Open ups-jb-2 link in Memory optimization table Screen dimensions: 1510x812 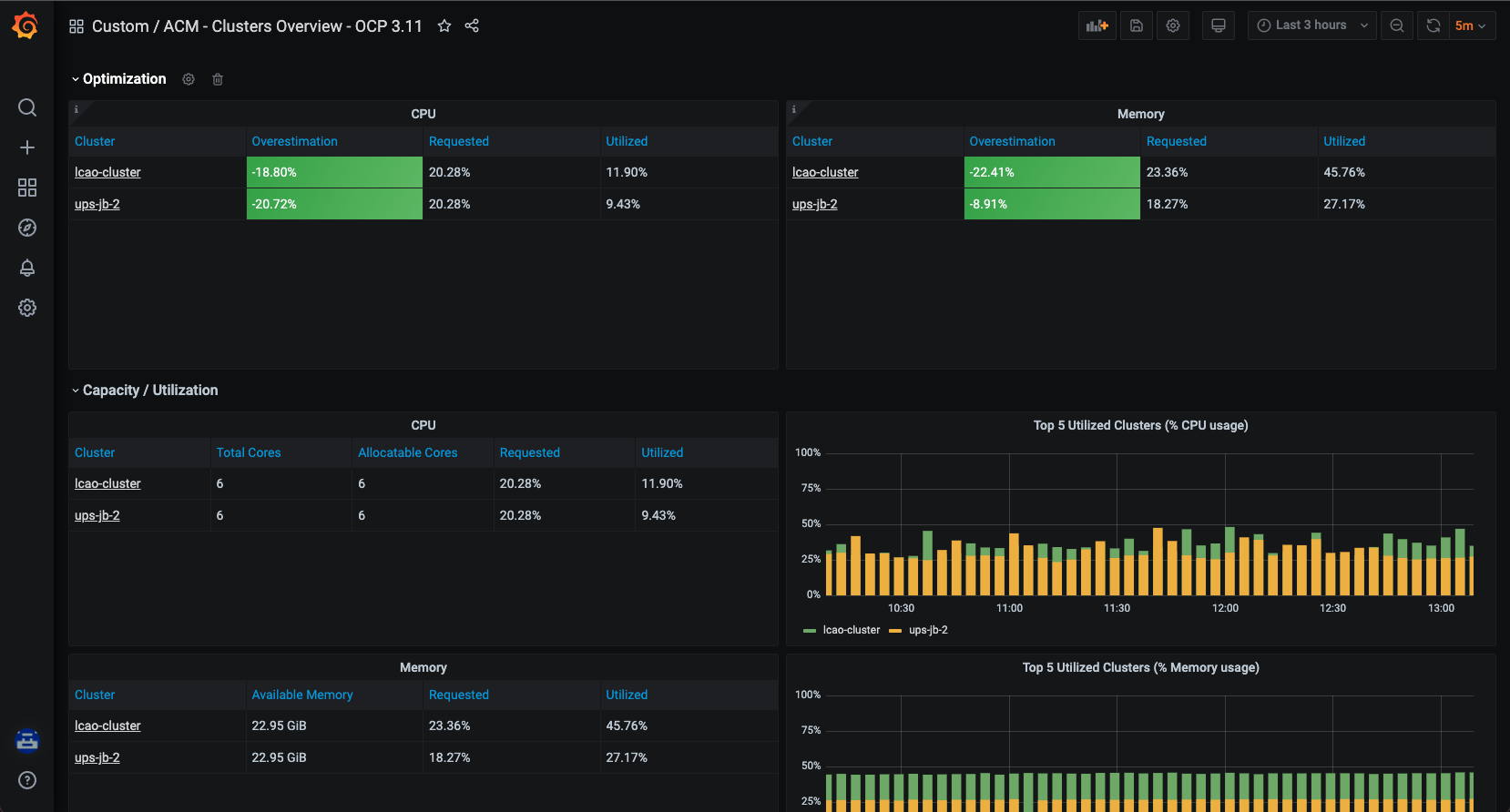coord(815,204)
